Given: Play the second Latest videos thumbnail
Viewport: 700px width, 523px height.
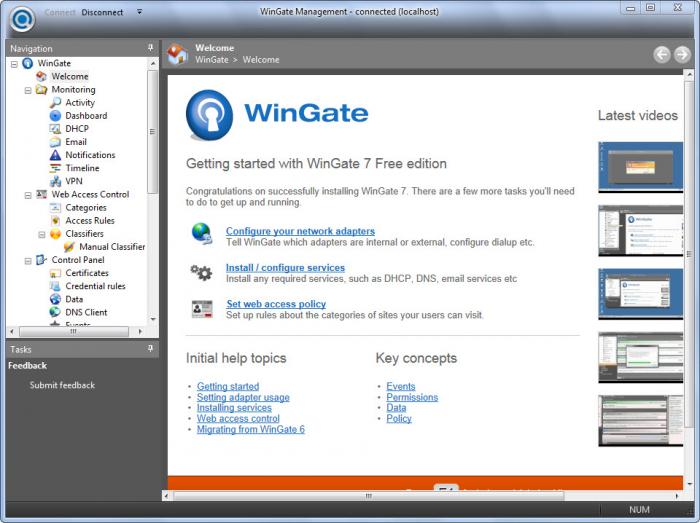Looking at the screenshot, I should pyautogui.click(x=641, y=231).
